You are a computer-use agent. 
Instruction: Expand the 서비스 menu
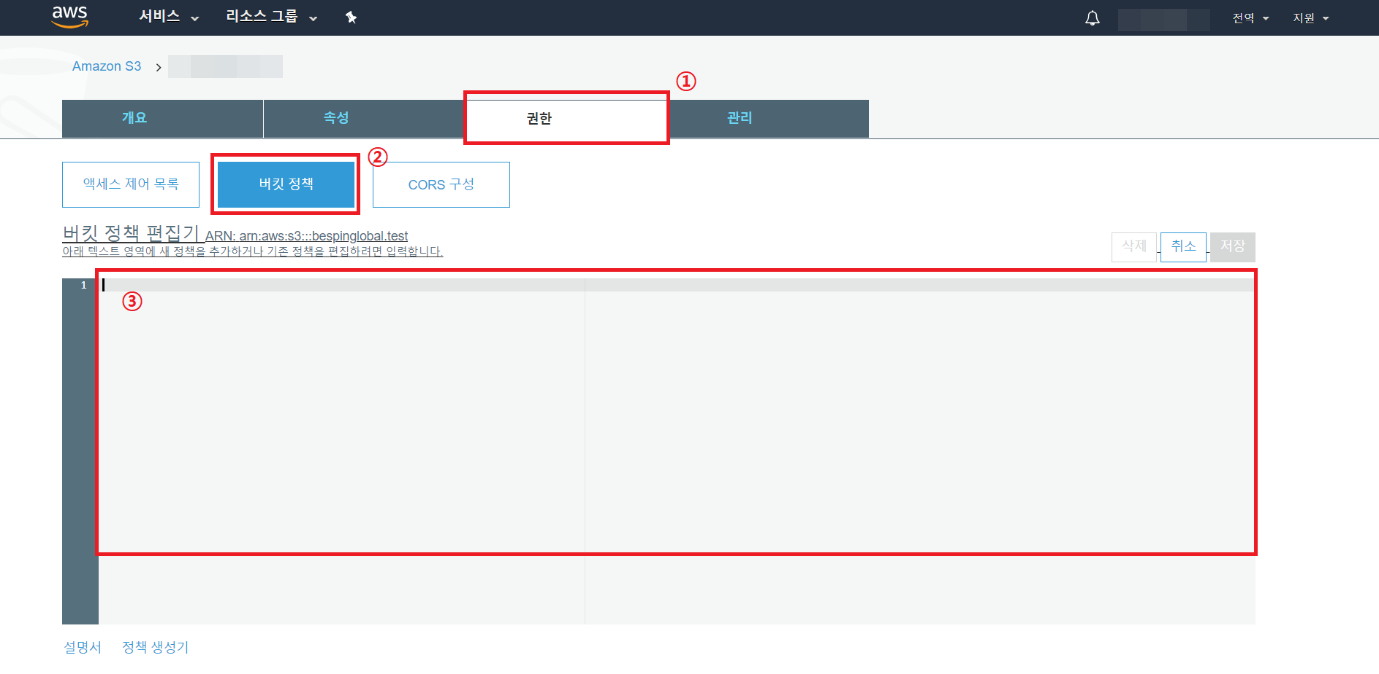(168, 18)
